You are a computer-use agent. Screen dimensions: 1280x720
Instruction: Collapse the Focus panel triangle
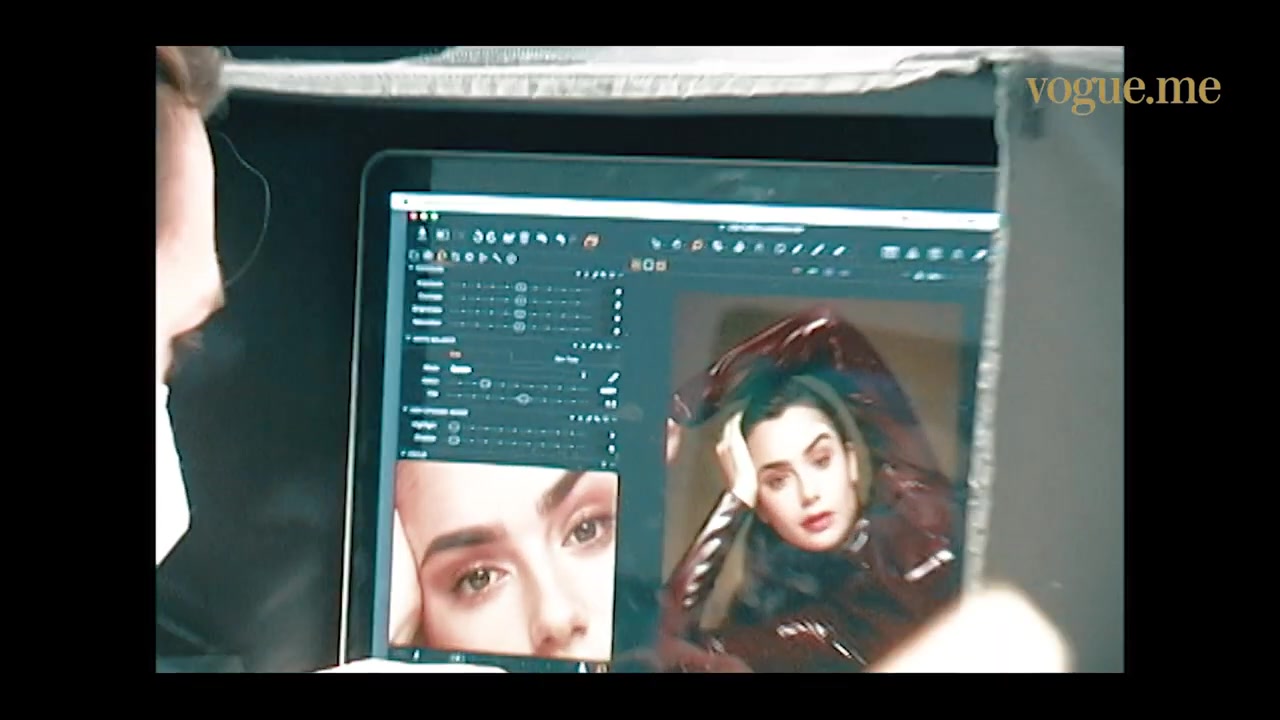click(x=403, y=453)
